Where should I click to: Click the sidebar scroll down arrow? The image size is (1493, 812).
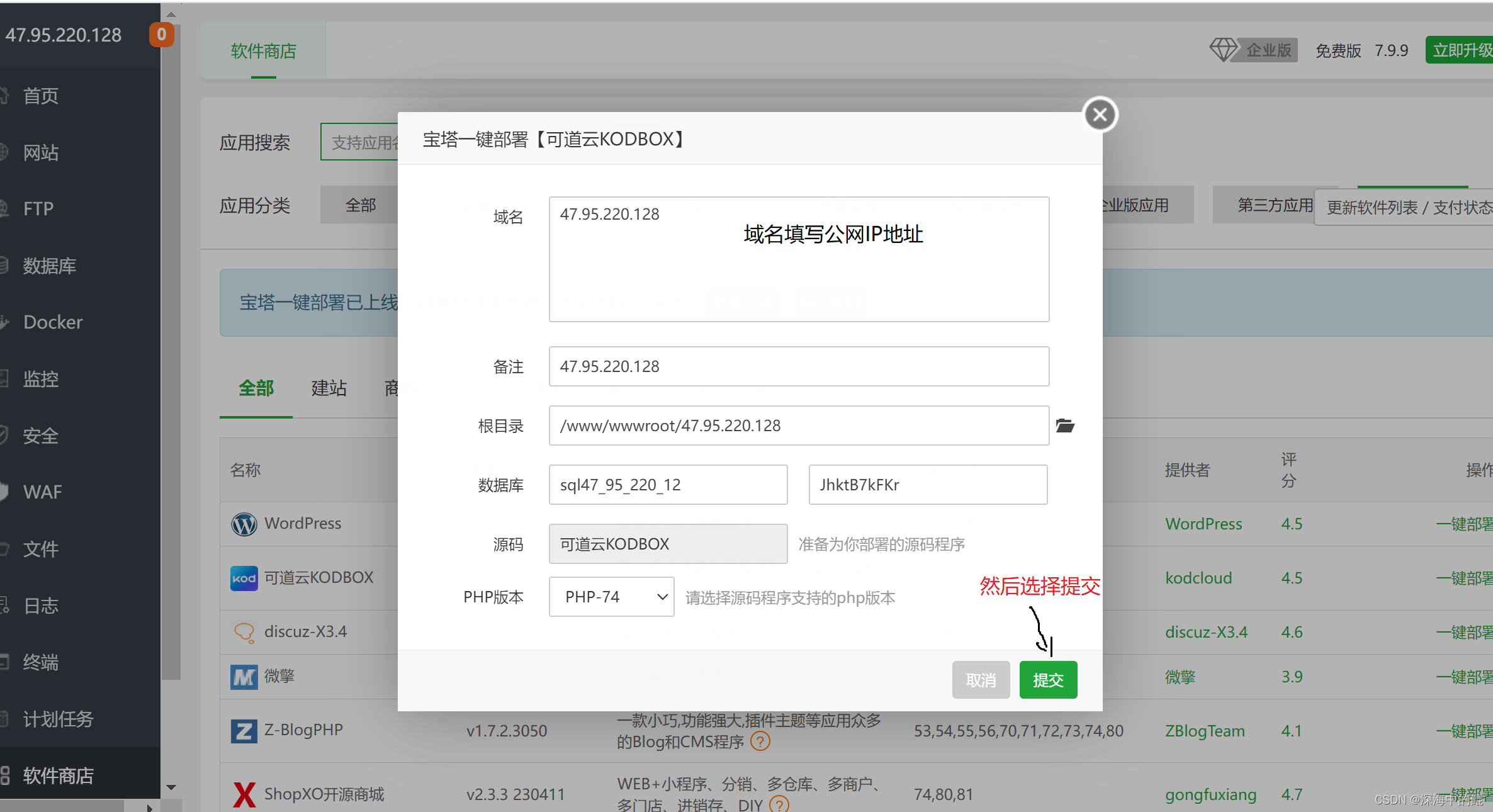click(171, 787)
